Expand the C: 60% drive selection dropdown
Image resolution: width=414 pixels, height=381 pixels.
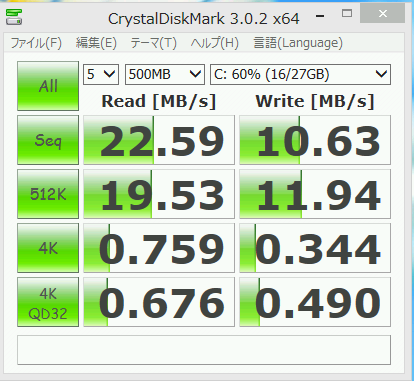[300, 74]
